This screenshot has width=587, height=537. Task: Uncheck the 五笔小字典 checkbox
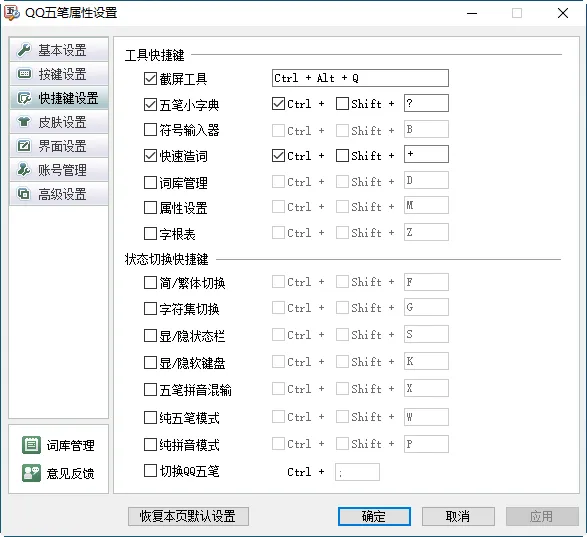[x=150, y=104]
